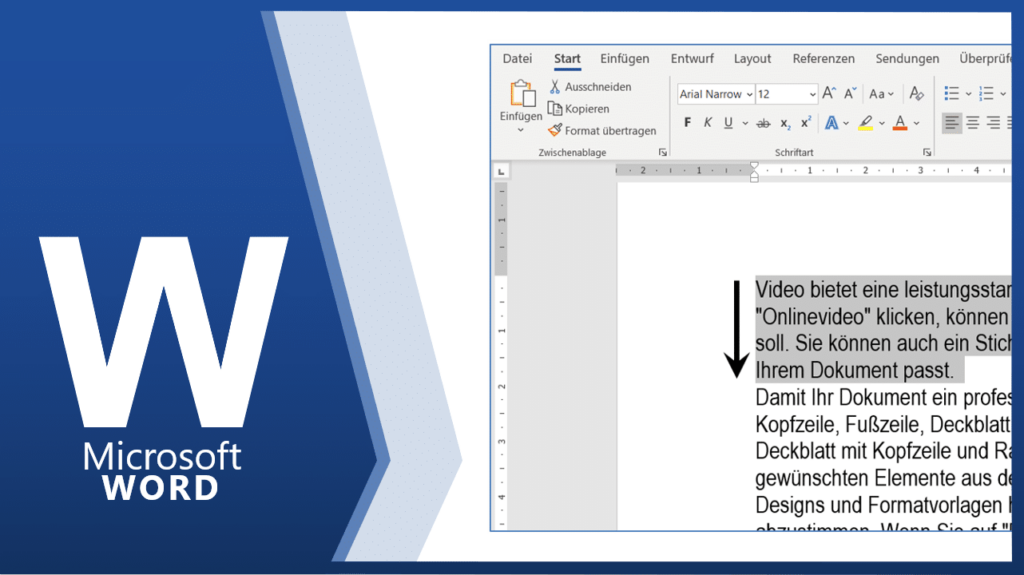Screen dimensions: 1024x575
Task: Click the Einfügen paste clipboard icon
Action: 522,95
